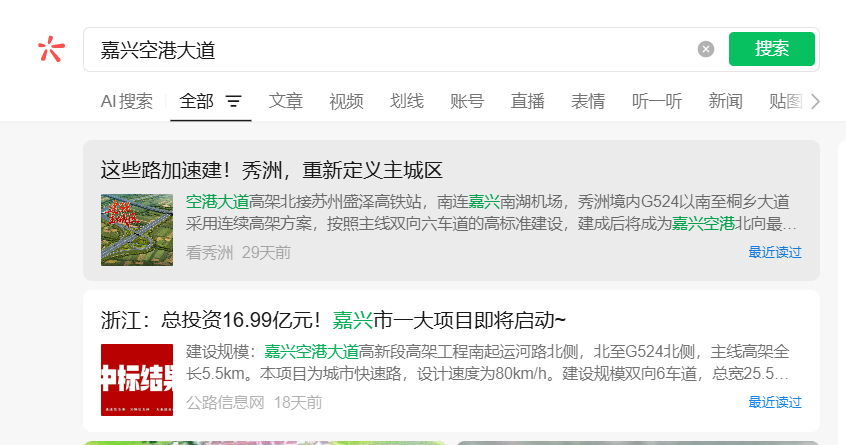Screen dimensions: 846x445
Task: Switch to the 视频 tab
Action: coord(346,101)
